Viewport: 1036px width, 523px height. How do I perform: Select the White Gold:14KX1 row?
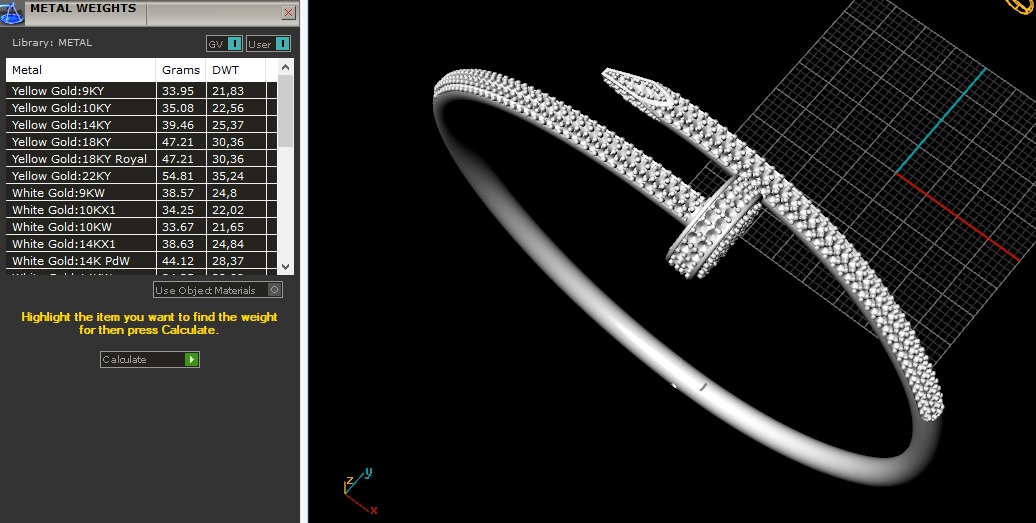141,244
